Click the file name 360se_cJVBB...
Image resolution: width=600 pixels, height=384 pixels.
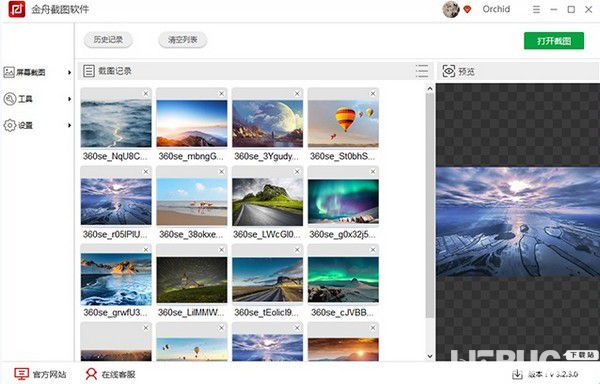[342, 312]
